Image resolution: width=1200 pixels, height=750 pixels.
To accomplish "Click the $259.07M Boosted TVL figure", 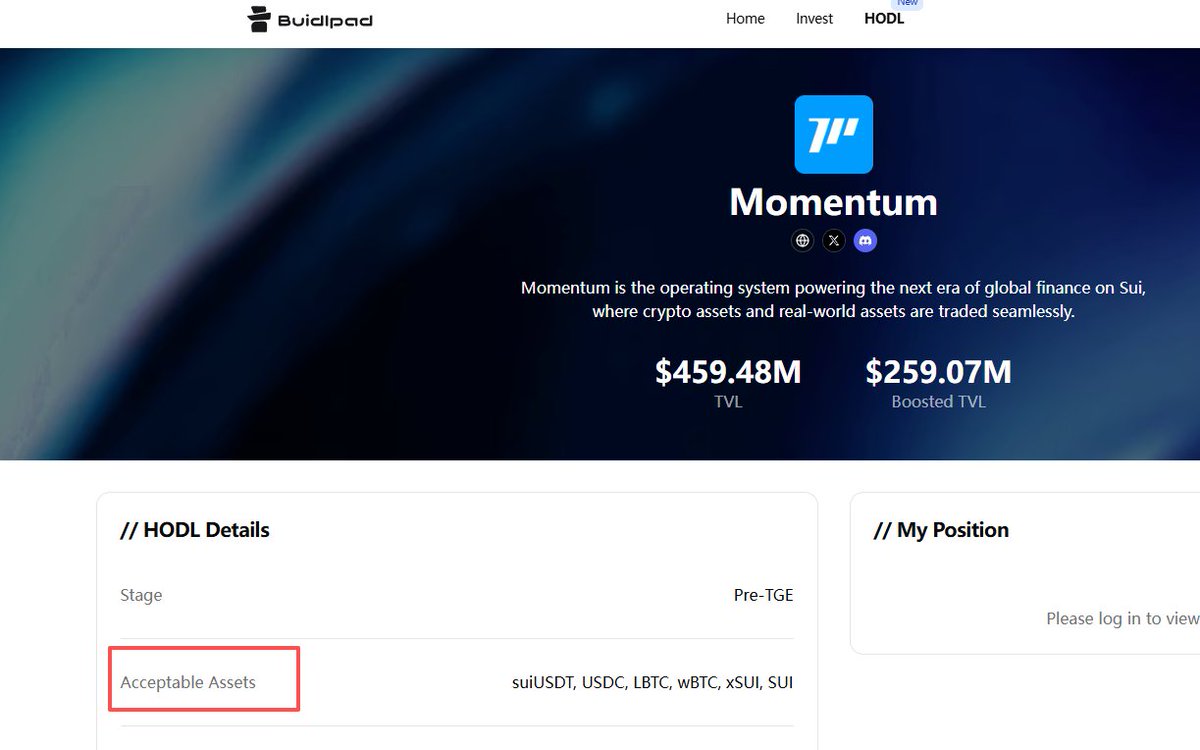I will point(938,372).
